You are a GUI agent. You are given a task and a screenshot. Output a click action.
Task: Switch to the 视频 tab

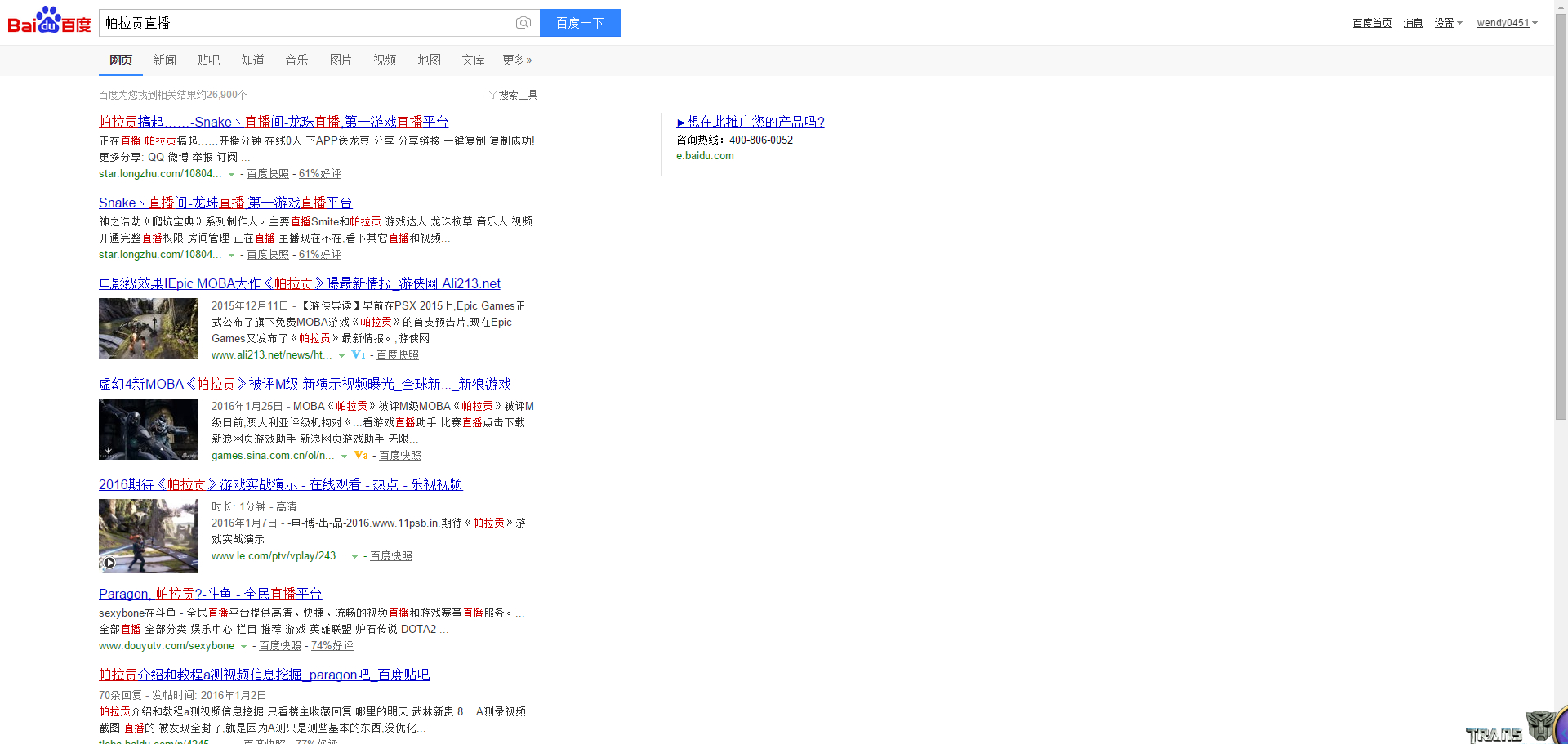point(385,60)
